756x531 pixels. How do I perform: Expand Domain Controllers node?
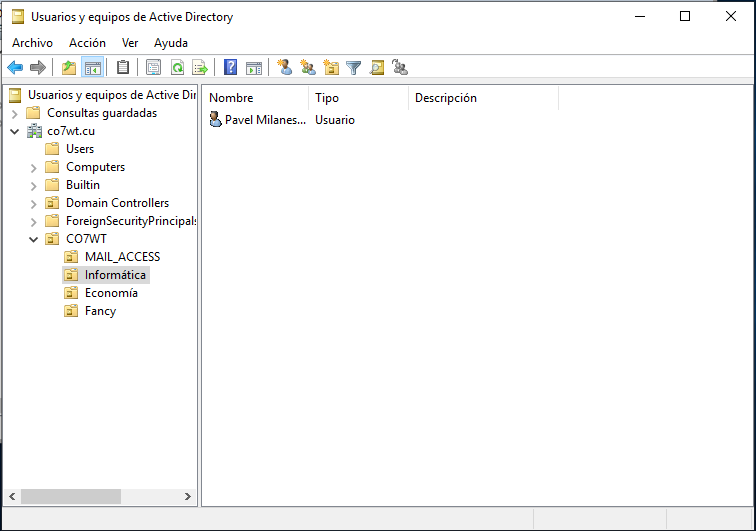[33, 204]
